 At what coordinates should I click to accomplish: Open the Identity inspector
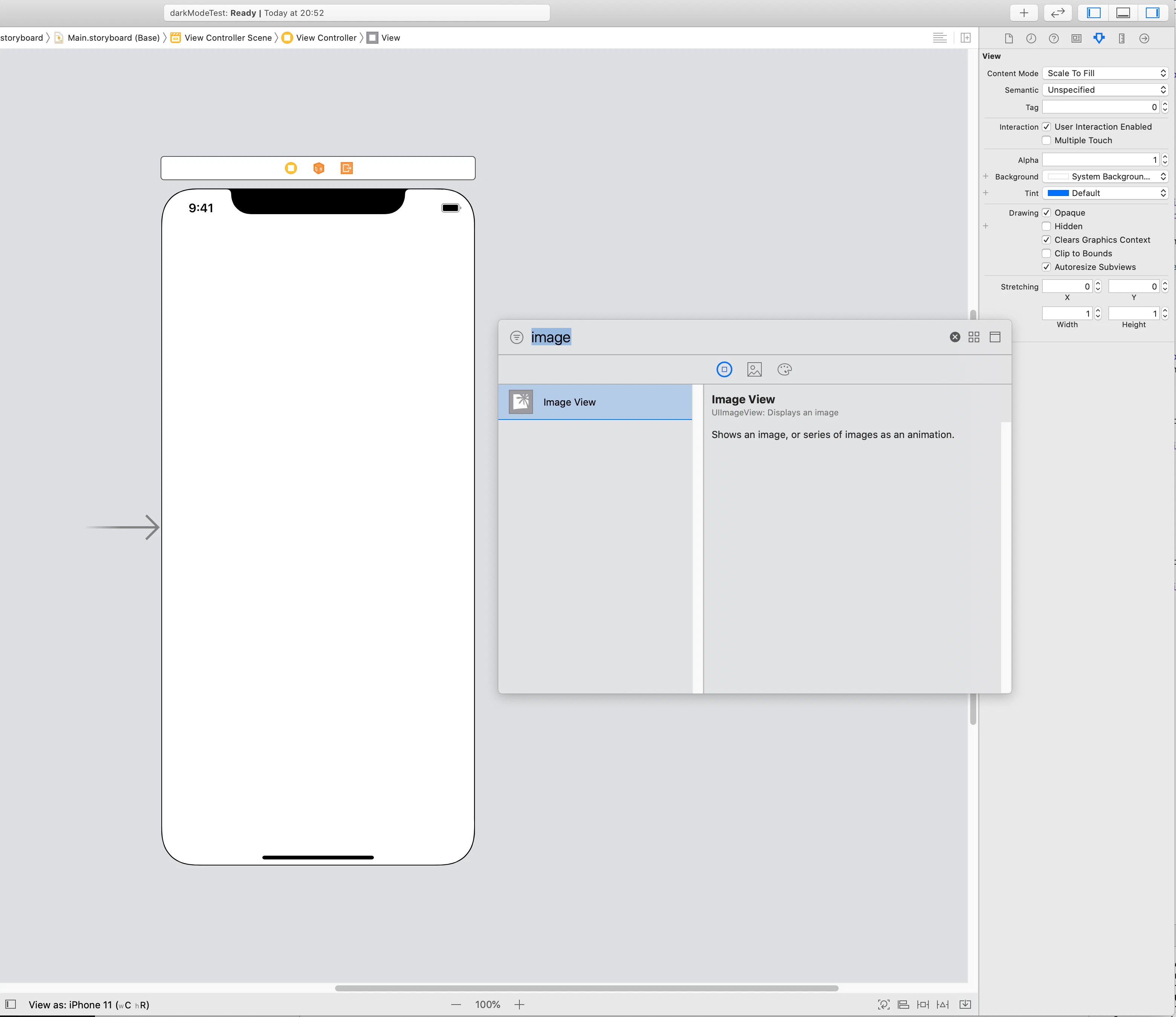(1076, 38)
